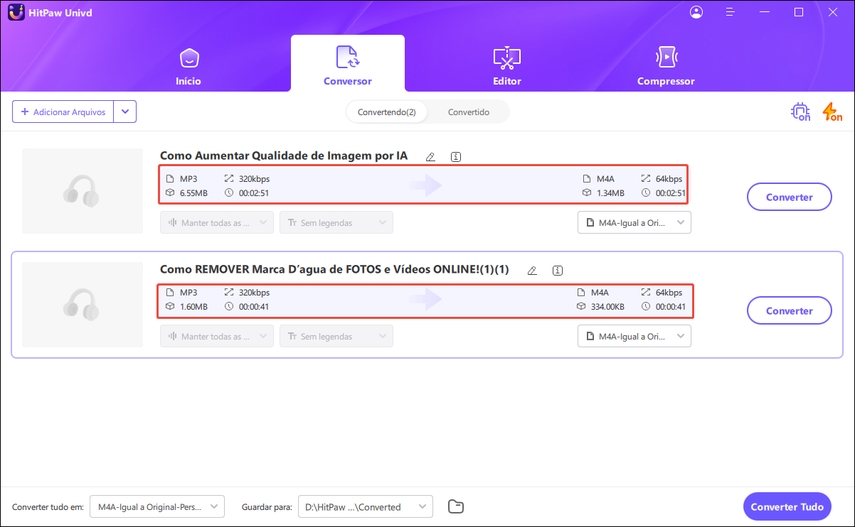Toggle lightning fast conversion icon

point(831,112)
